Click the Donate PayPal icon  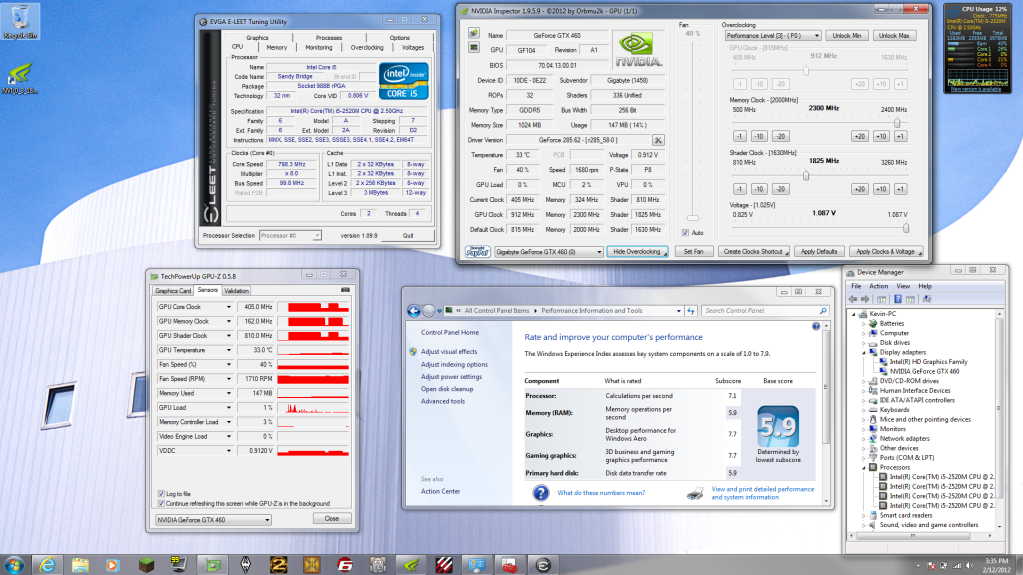[x=478, y=251]
